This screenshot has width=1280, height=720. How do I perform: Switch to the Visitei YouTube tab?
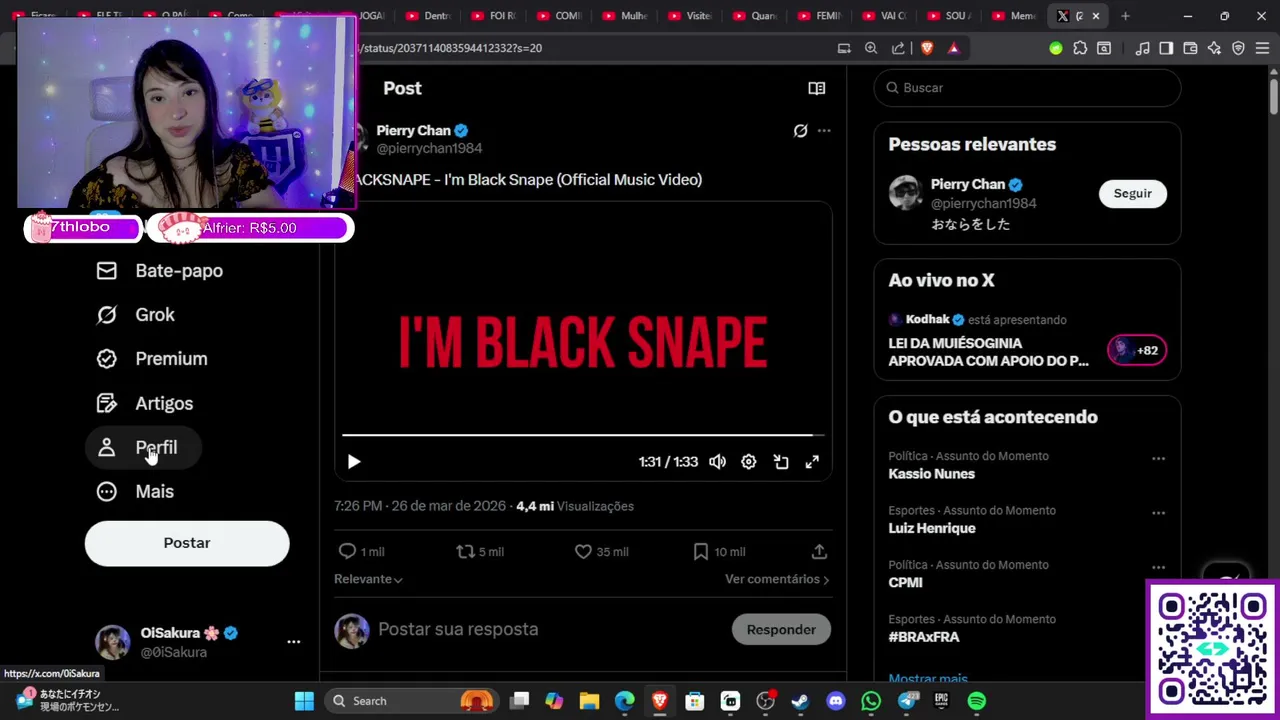(x=690, y=16)
